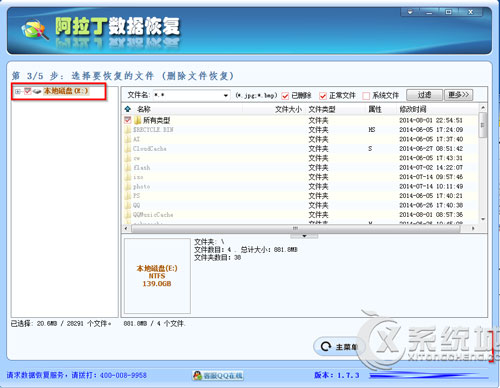Toggle the 本地磁盘 (E:) tree checkbox
The image size is (500, 388).
point(28,91)
